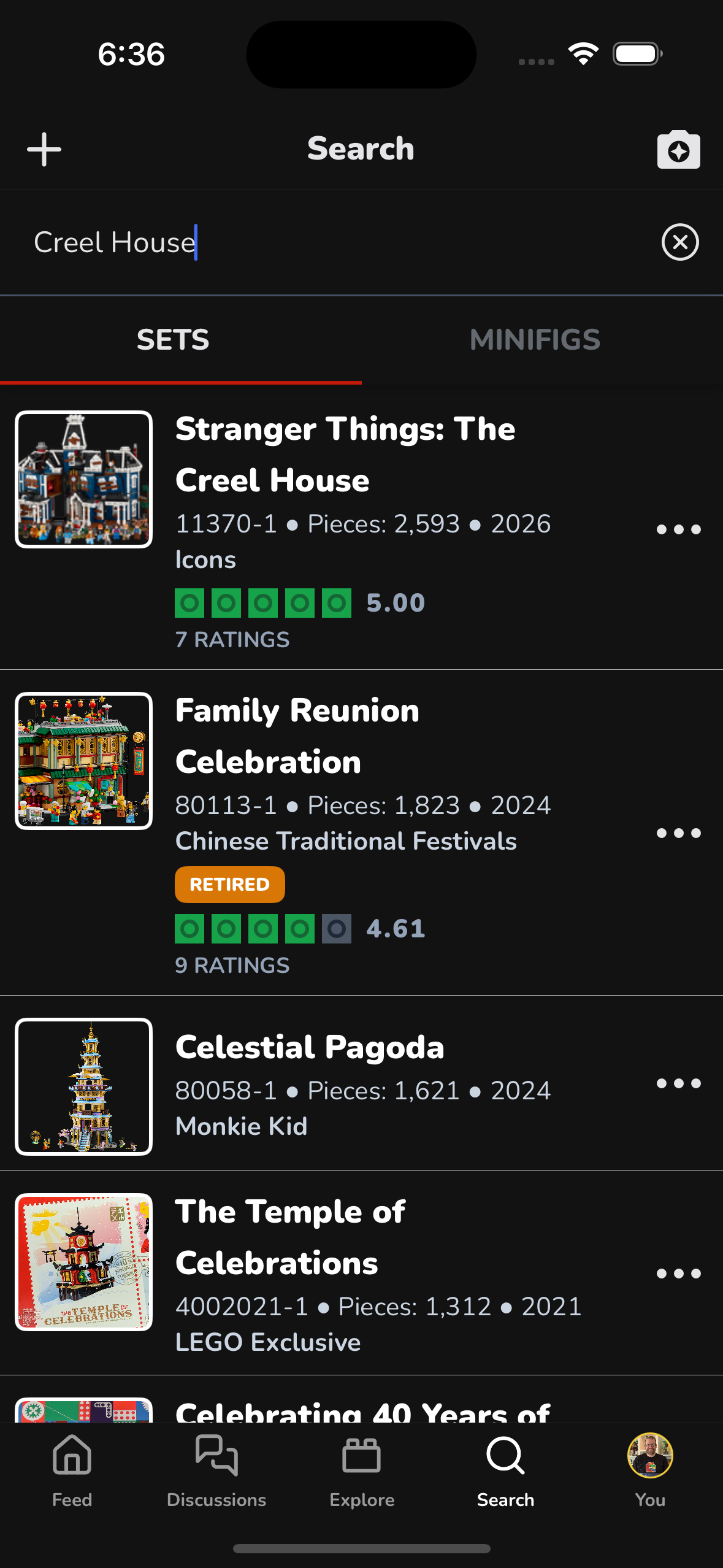Open Stranger Things: The Creel House
The width and height of the screenshot is (723, 1568).
pyautogui.click(x=345, y=454)
